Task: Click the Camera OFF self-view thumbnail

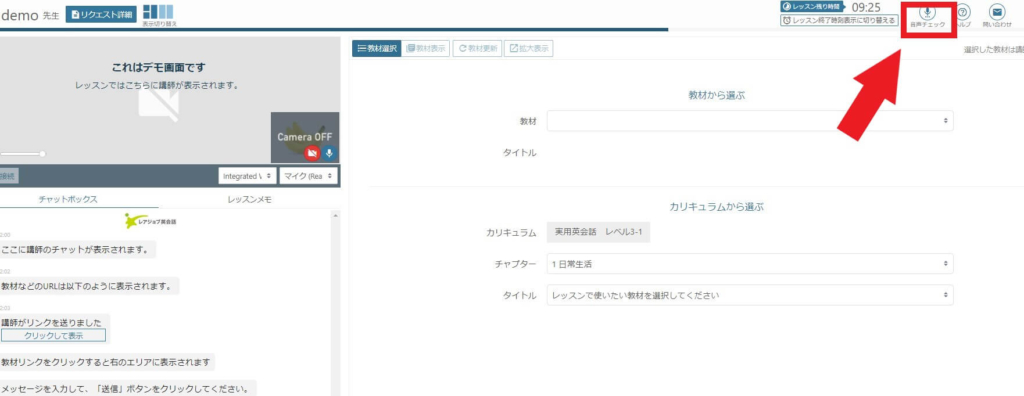Action: (x=305, y=137)
